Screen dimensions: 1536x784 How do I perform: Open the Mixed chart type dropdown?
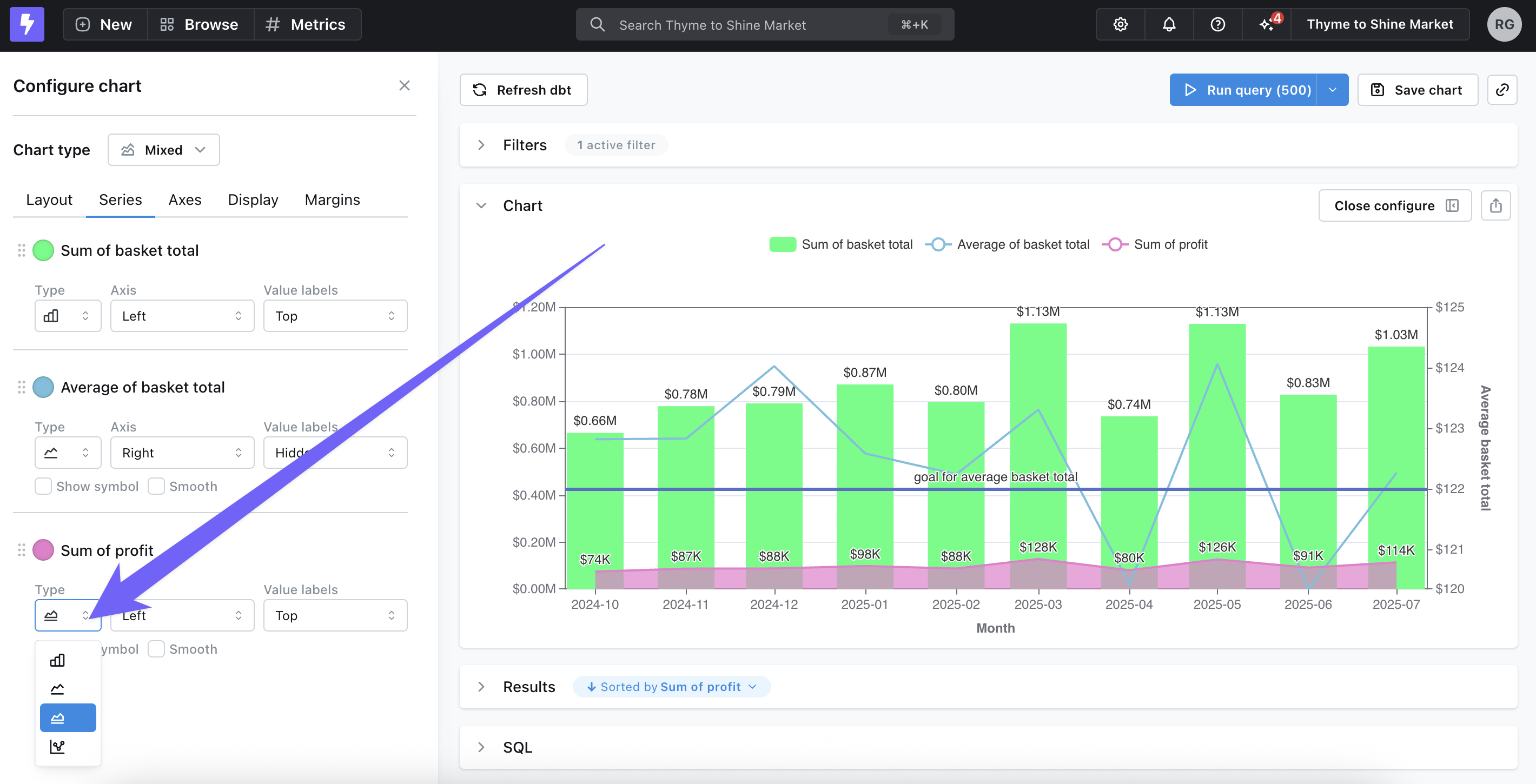pos(163,150)
